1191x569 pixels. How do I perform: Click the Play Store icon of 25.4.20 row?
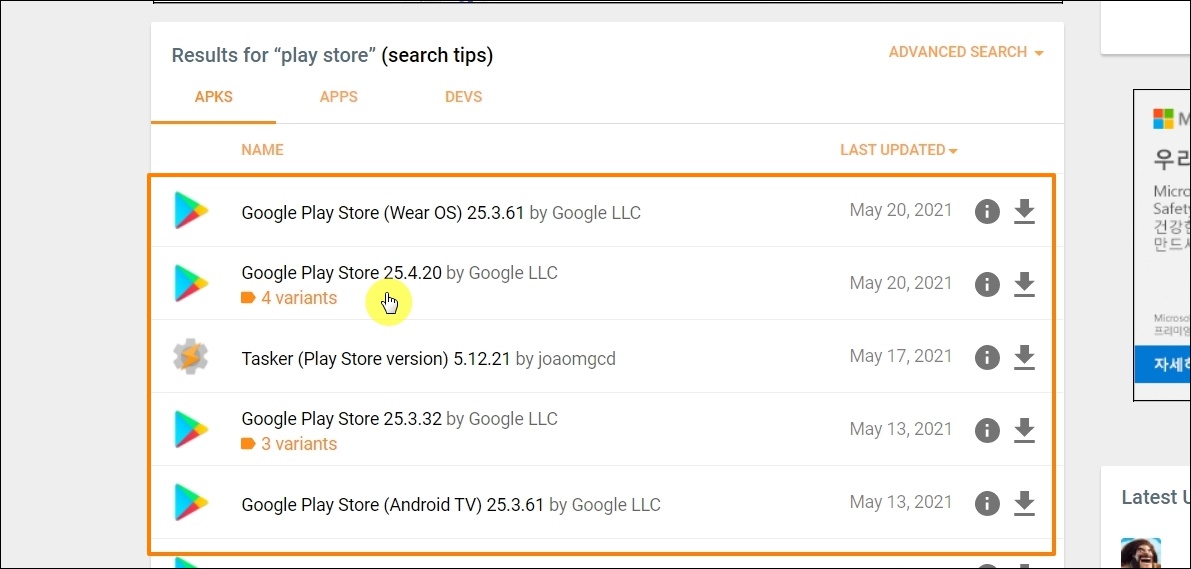tap(191, 283)
